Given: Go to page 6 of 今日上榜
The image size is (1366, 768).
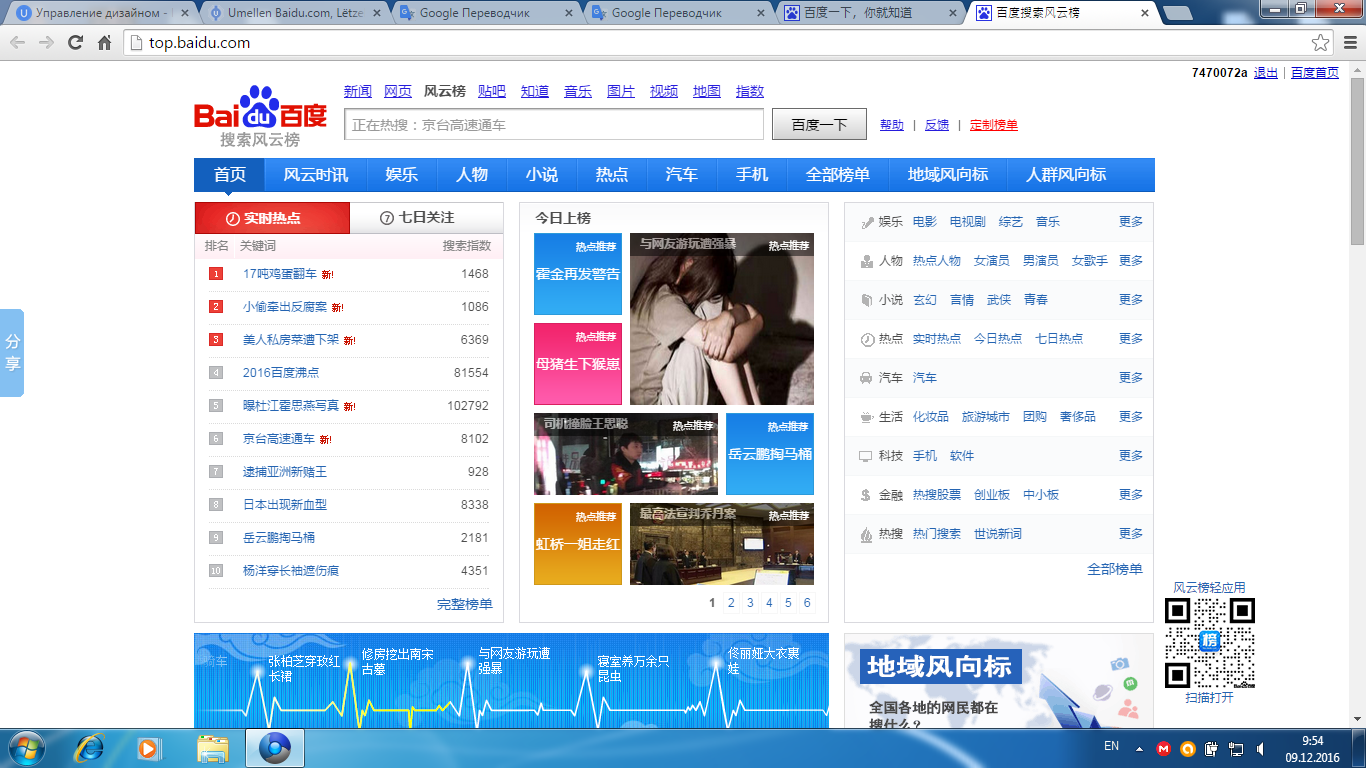Looking at the screenshot, I should [x=807, y=603].
